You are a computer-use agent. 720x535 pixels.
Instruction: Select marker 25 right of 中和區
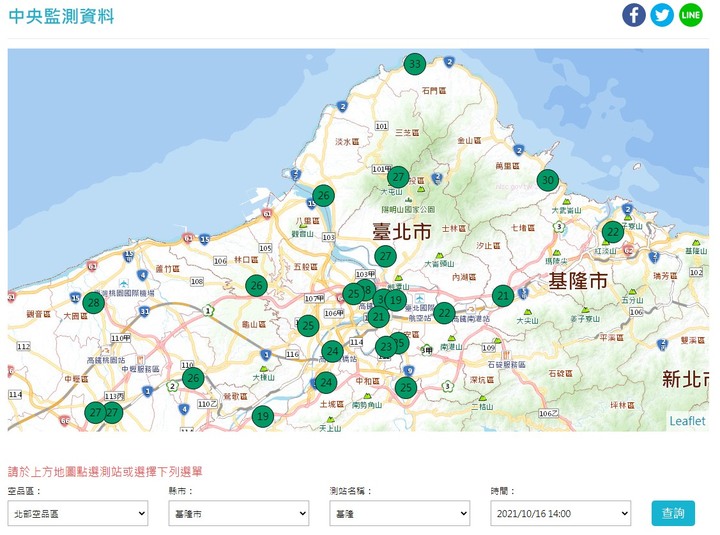pos(406,387)
